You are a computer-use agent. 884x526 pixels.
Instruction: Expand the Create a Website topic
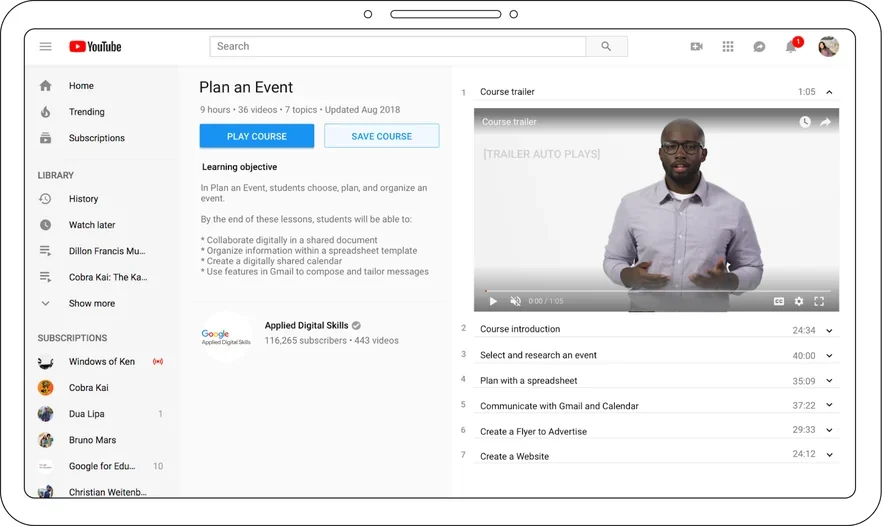(829, 454)
